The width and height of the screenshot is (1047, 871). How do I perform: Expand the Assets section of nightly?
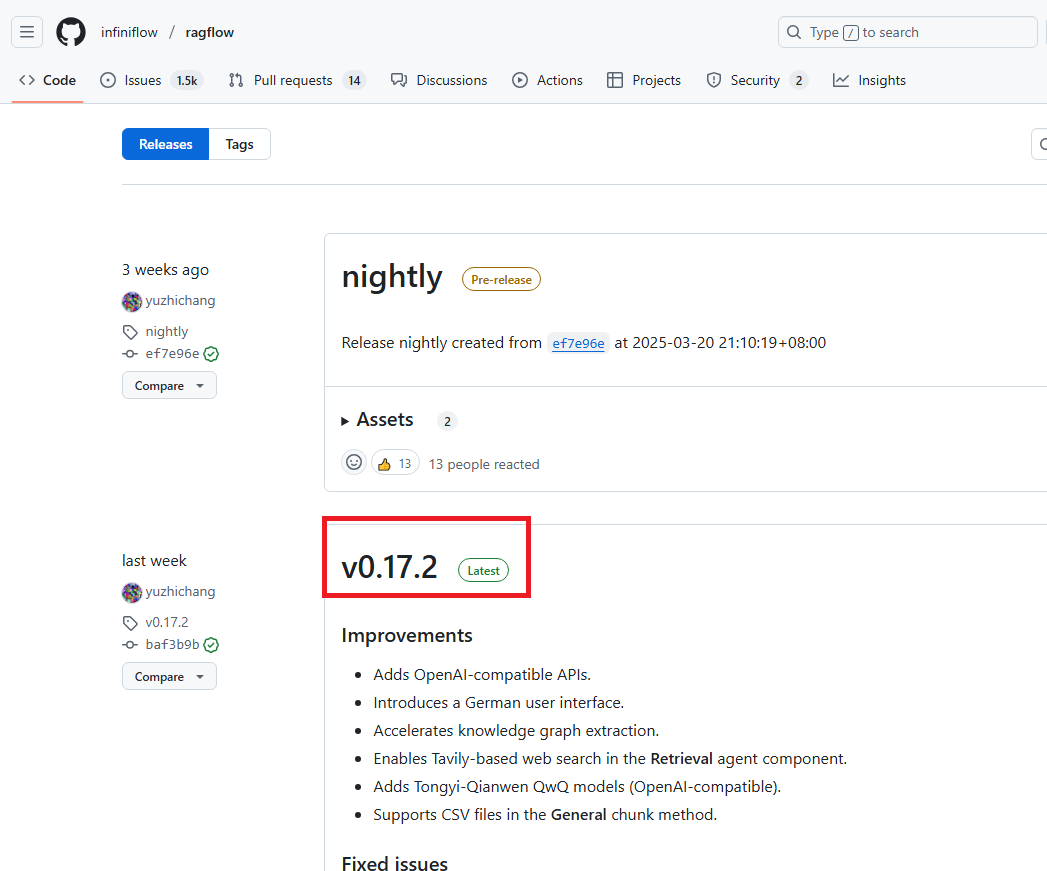[378, 419]
